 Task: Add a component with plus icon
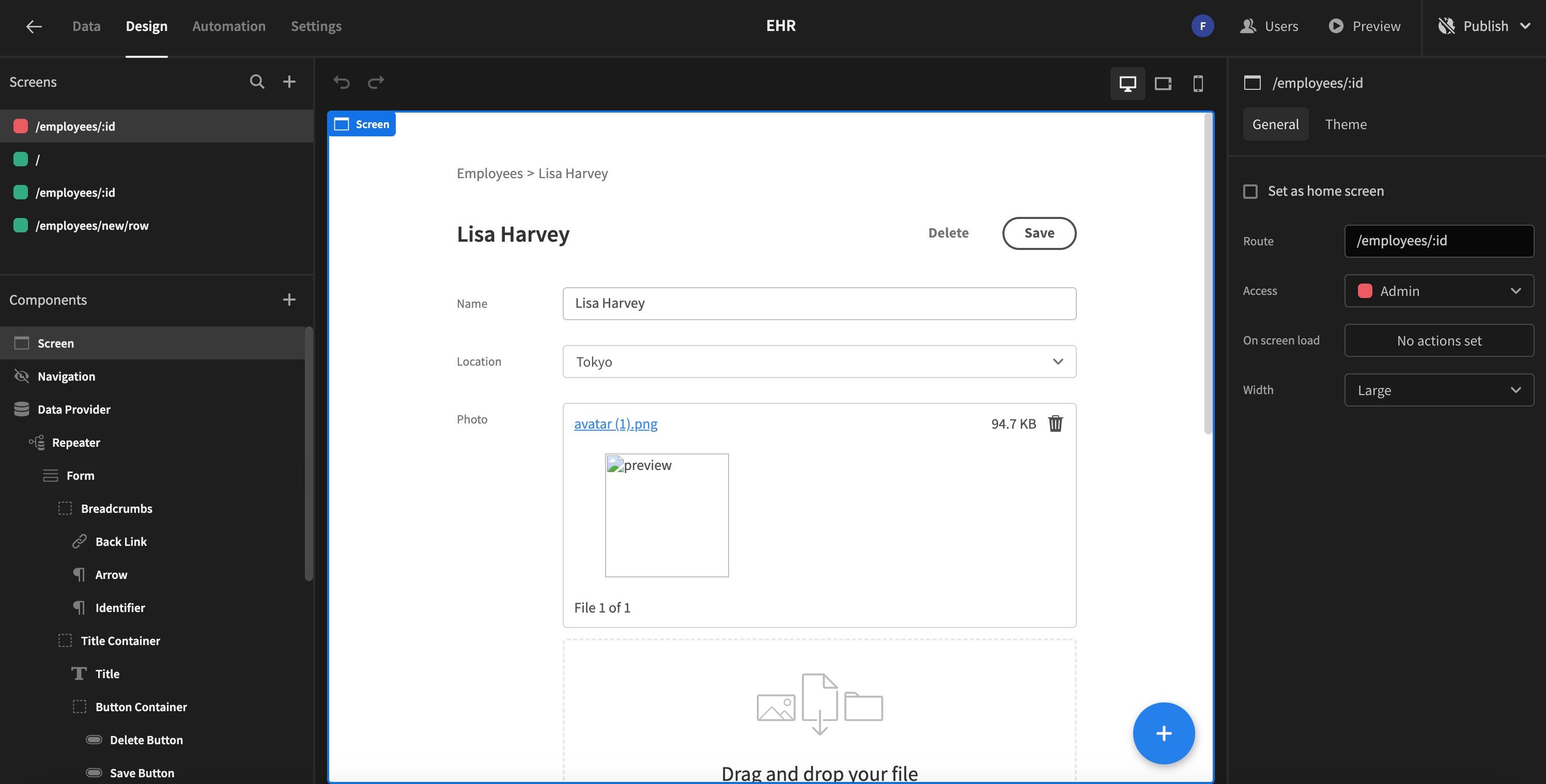[x=289, y=300]
